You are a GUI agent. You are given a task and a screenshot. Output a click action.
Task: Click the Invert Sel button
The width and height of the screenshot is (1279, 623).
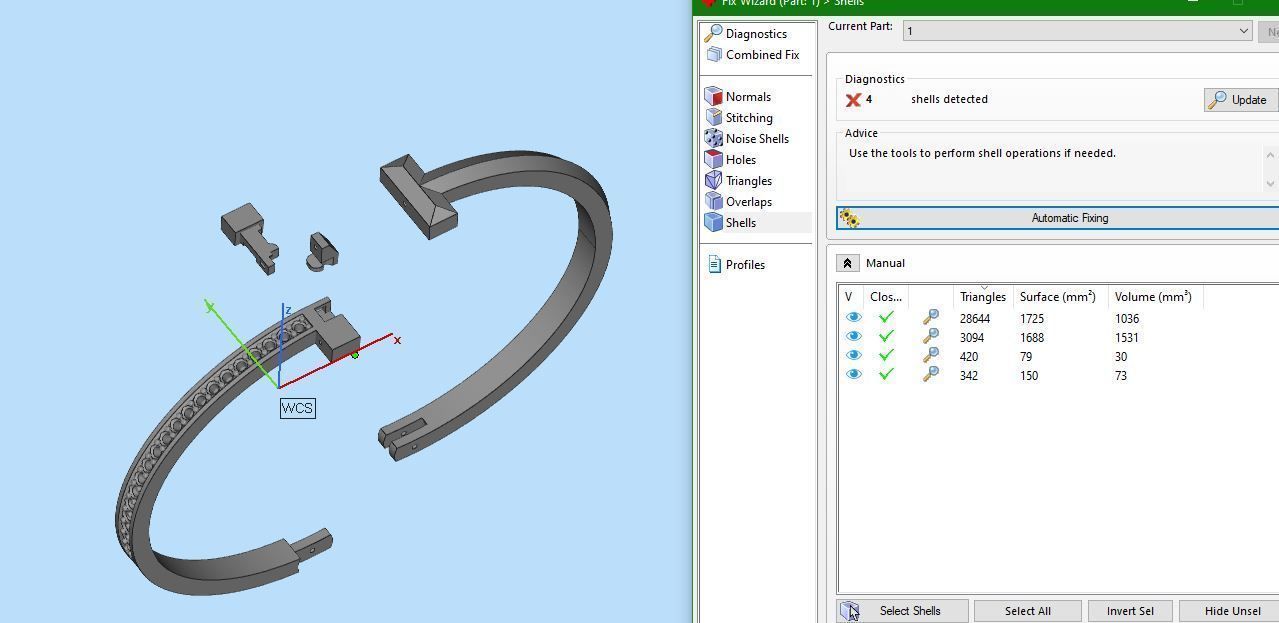1130,611
